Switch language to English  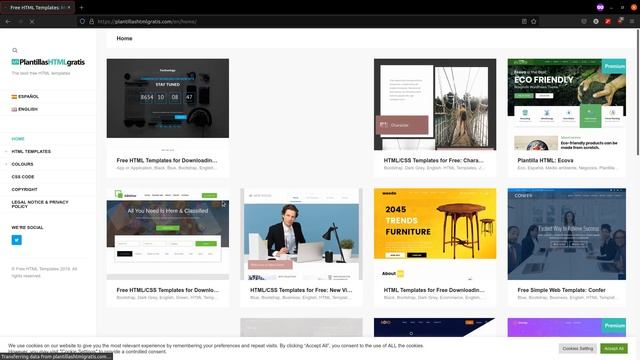coord(24,109)
